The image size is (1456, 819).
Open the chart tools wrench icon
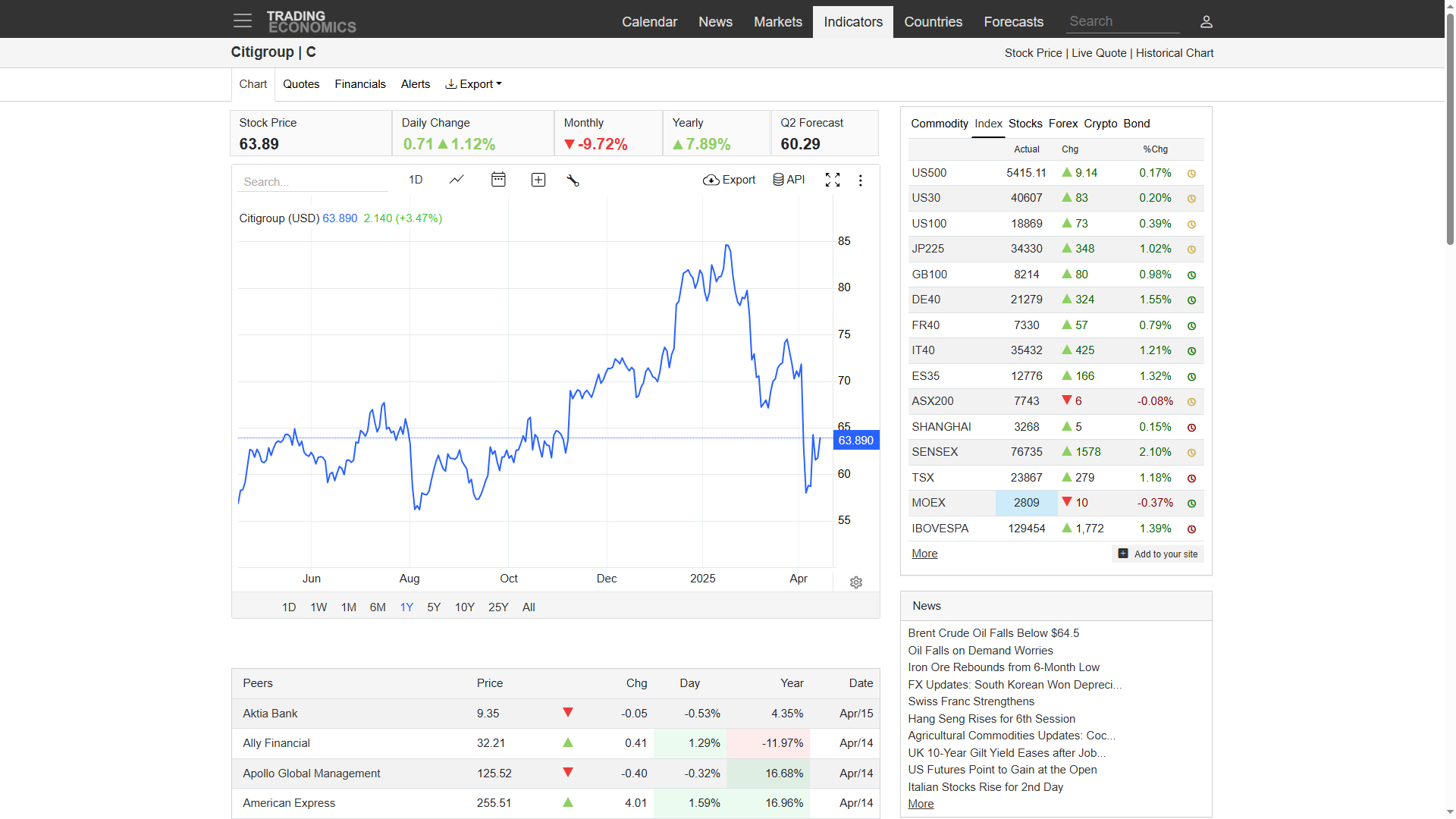click(x=573, y=180)
